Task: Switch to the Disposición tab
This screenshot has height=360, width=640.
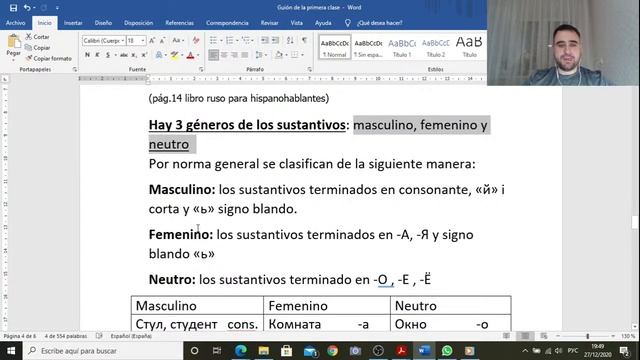Action: click(139, 23)
